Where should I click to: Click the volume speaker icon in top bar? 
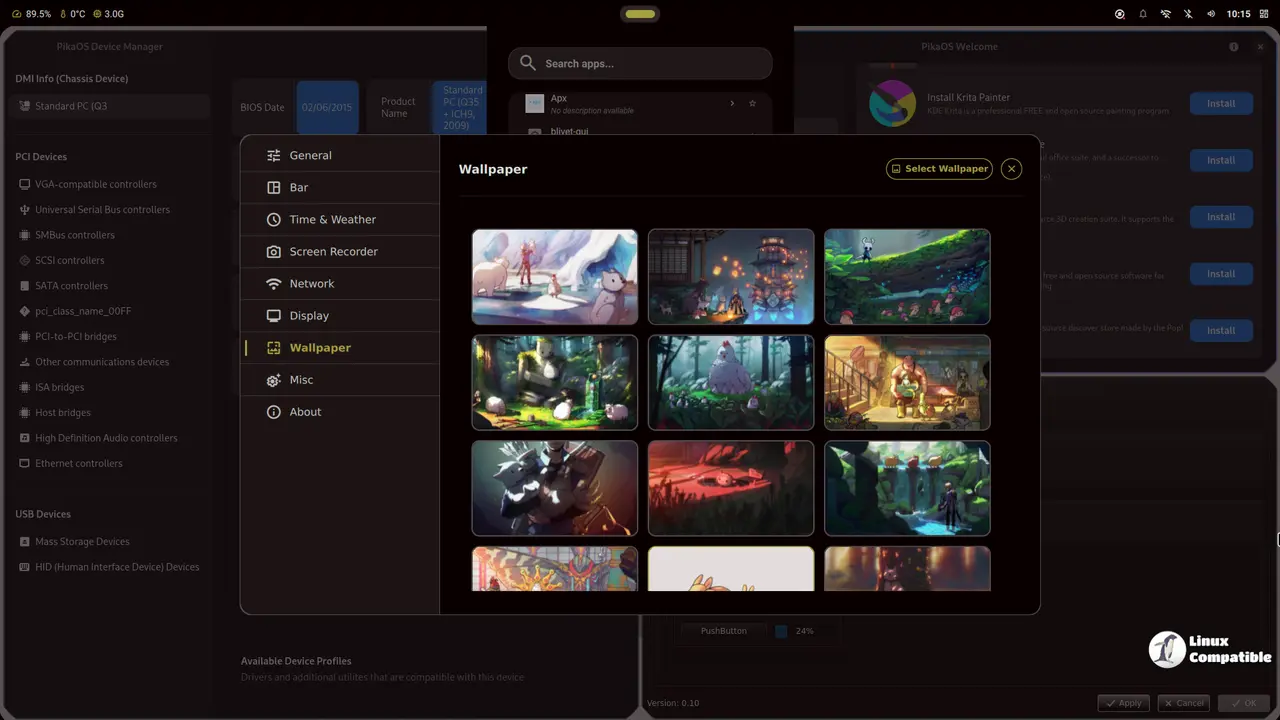(x=1211, y=14)
